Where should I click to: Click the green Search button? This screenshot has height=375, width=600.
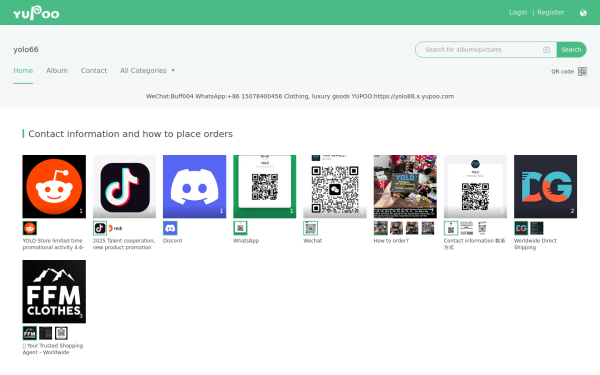(571, 50)
